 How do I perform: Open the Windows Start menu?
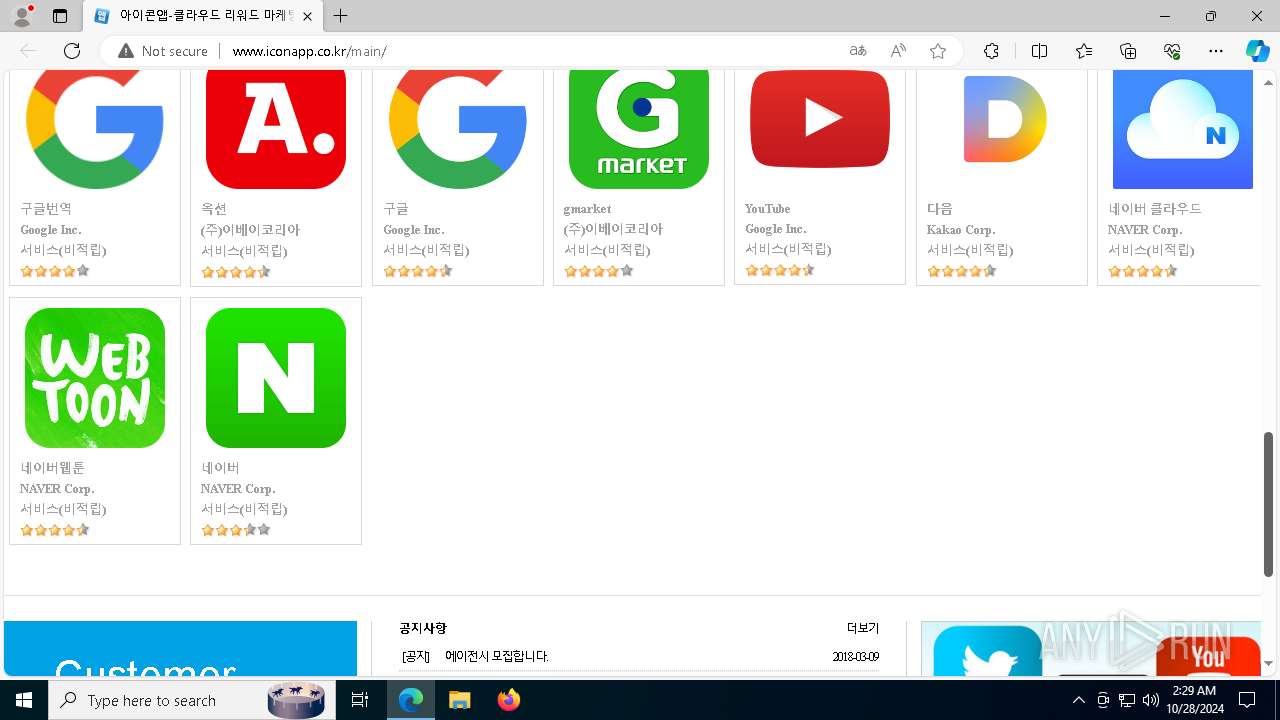tap(24, 700)
